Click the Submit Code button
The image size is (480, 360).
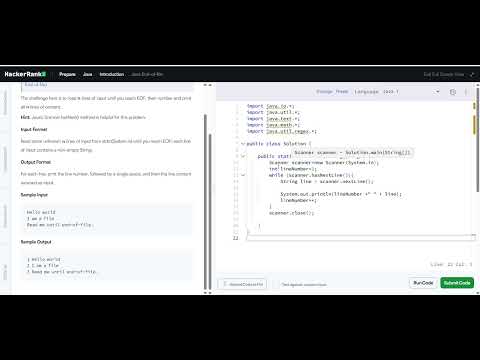click(x=457, y=283)
